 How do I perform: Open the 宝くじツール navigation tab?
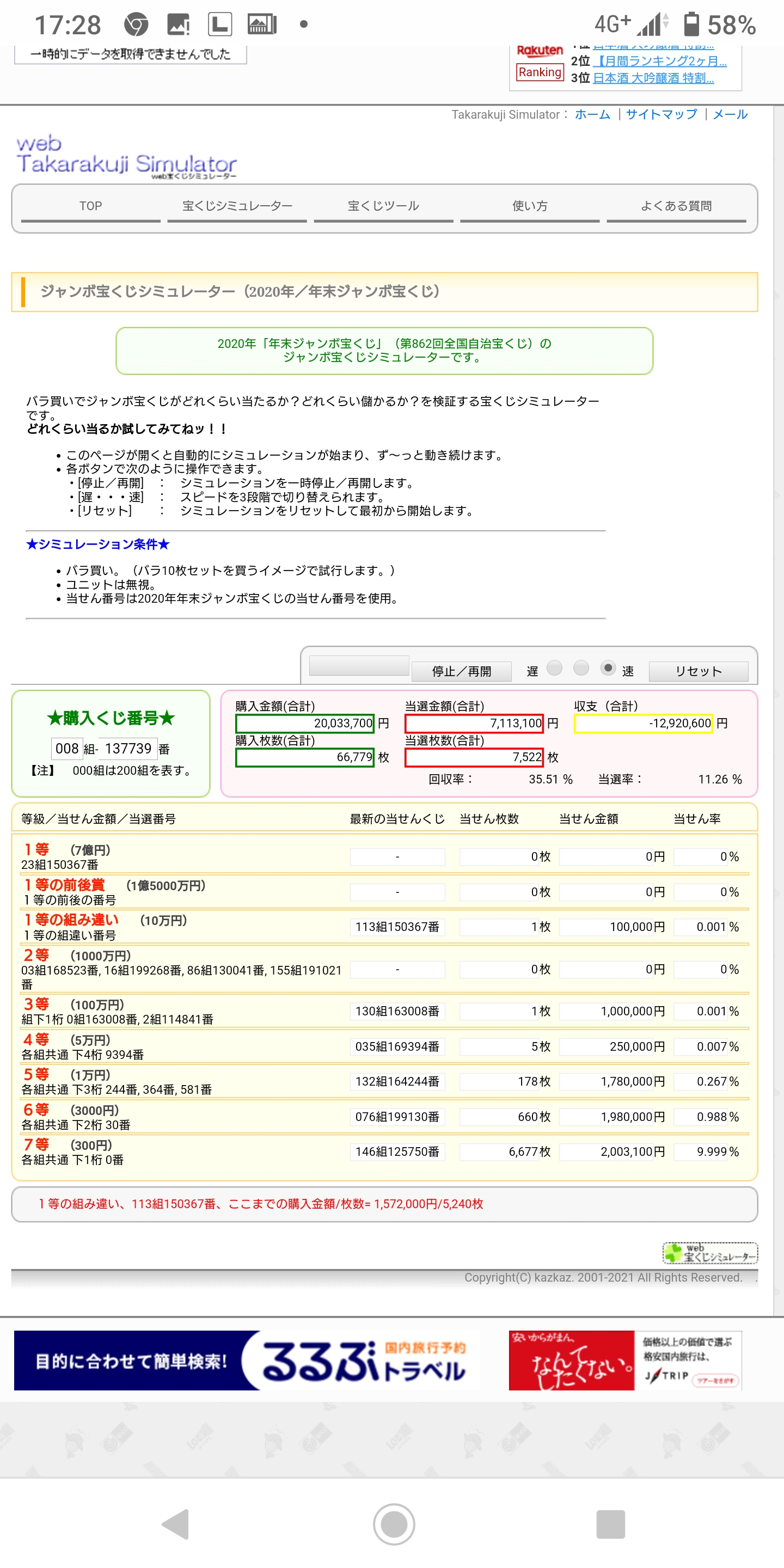[383, 206]
